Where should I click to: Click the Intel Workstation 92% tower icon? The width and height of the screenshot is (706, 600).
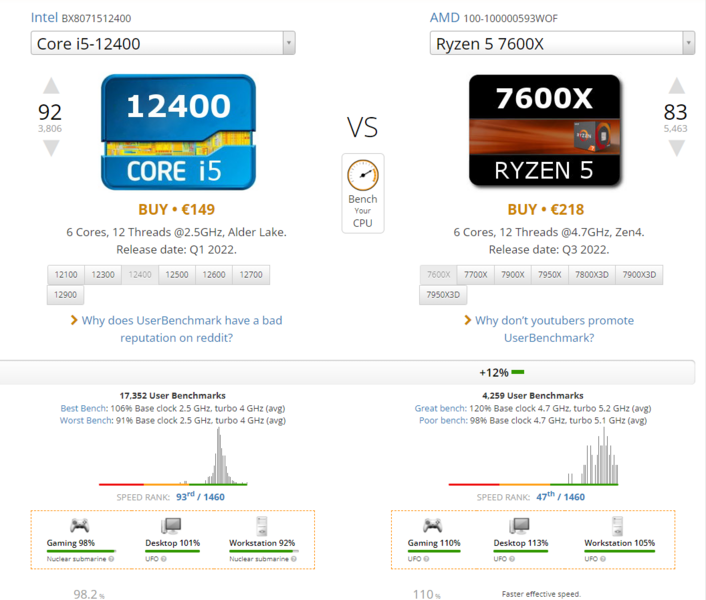click(261, 526)
